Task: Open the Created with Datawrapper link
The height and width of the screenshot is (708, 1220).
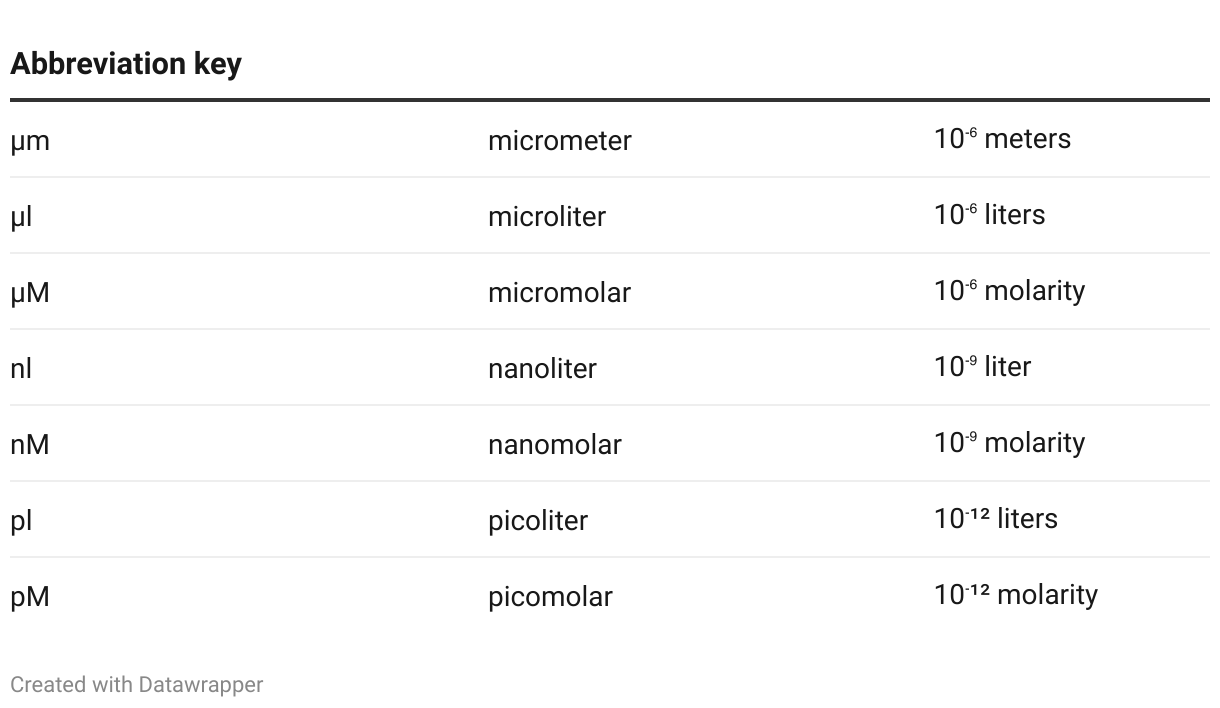Action: (x=137, y=685)
